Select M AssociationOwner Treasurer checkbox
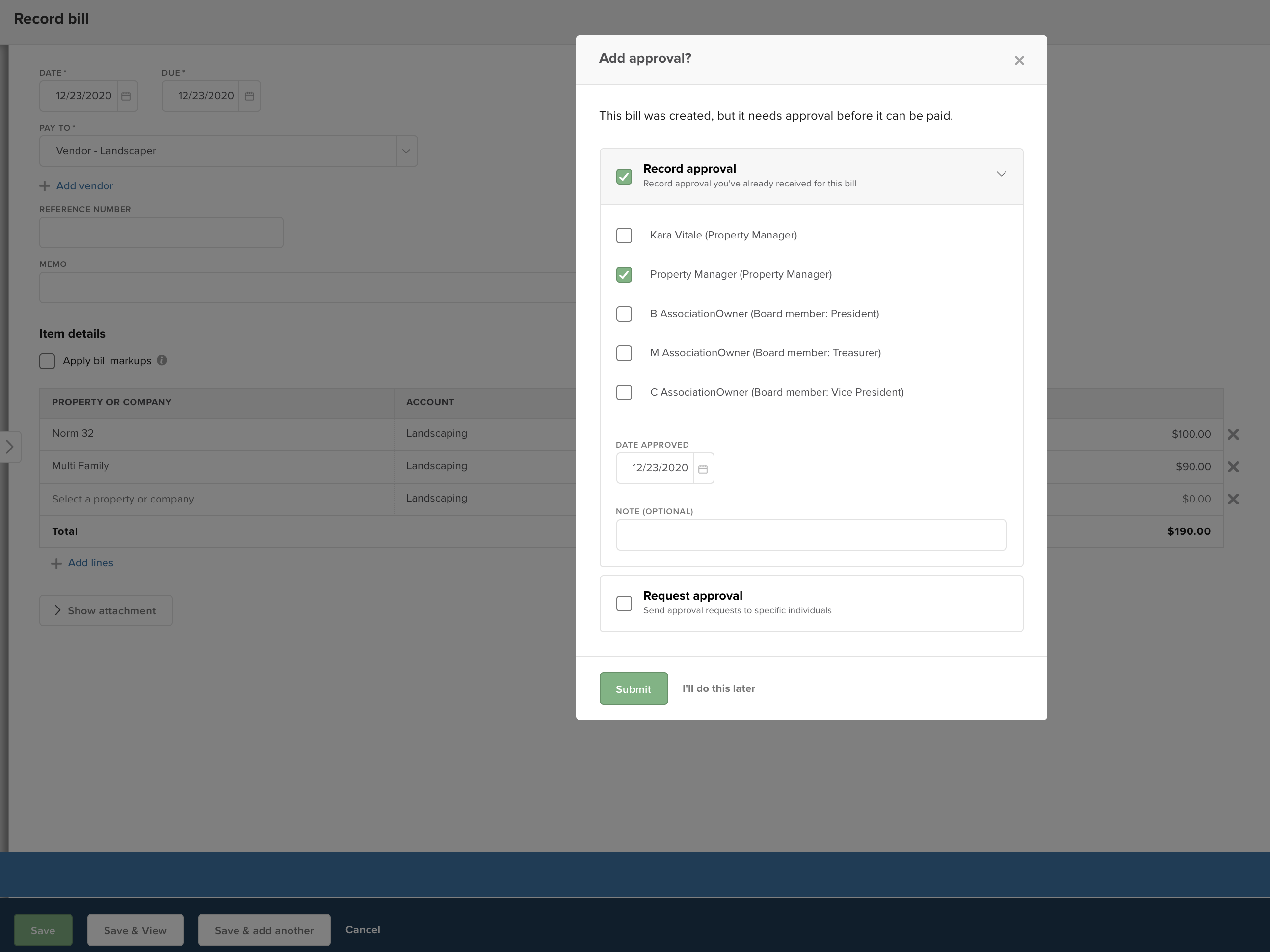Image resolution: width=1270 pixels, height=952 pixels. pyautogui.click(x=624, y=353)
